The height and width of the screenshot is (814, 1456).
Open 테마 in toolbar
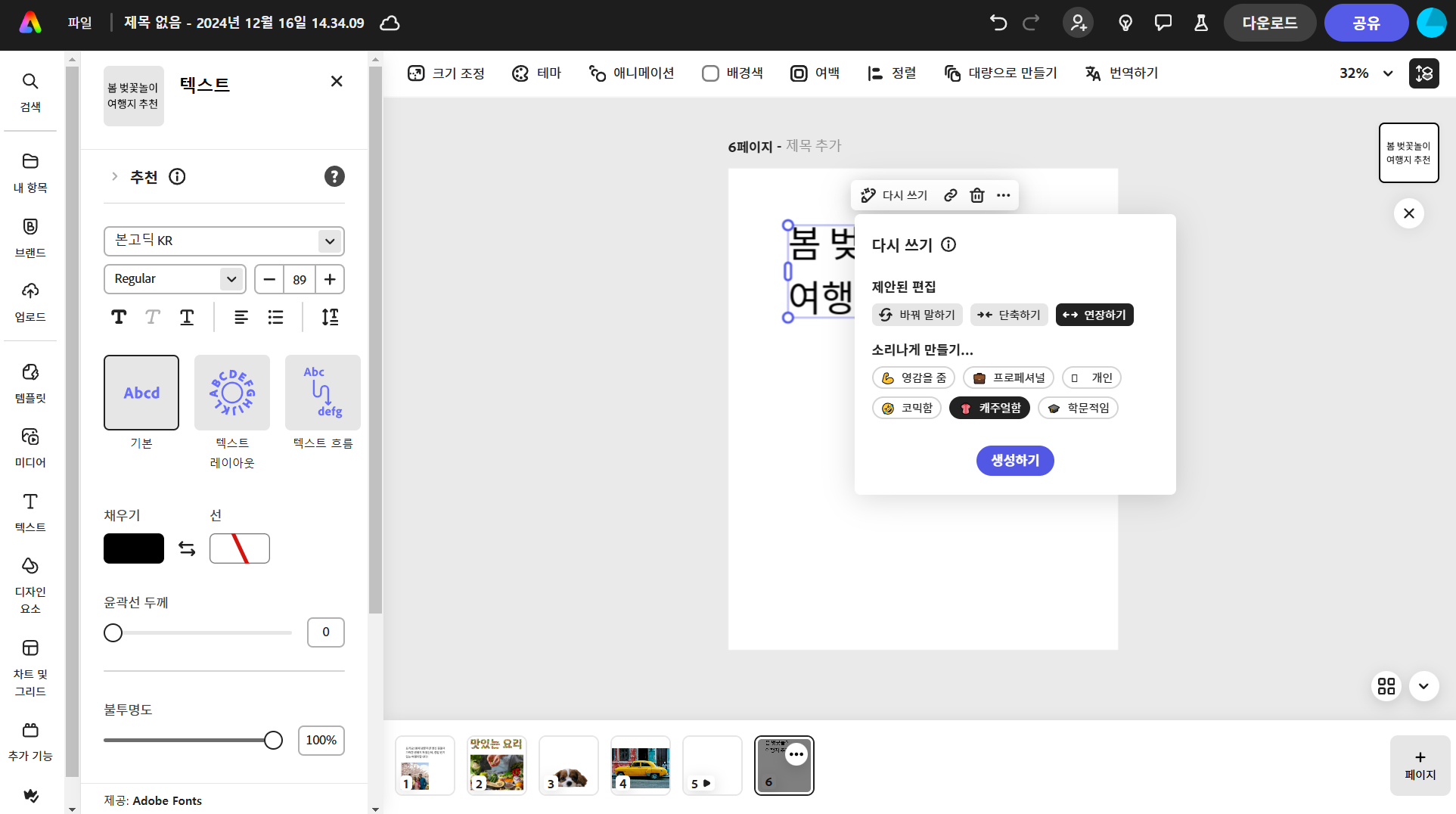point(537,73)
